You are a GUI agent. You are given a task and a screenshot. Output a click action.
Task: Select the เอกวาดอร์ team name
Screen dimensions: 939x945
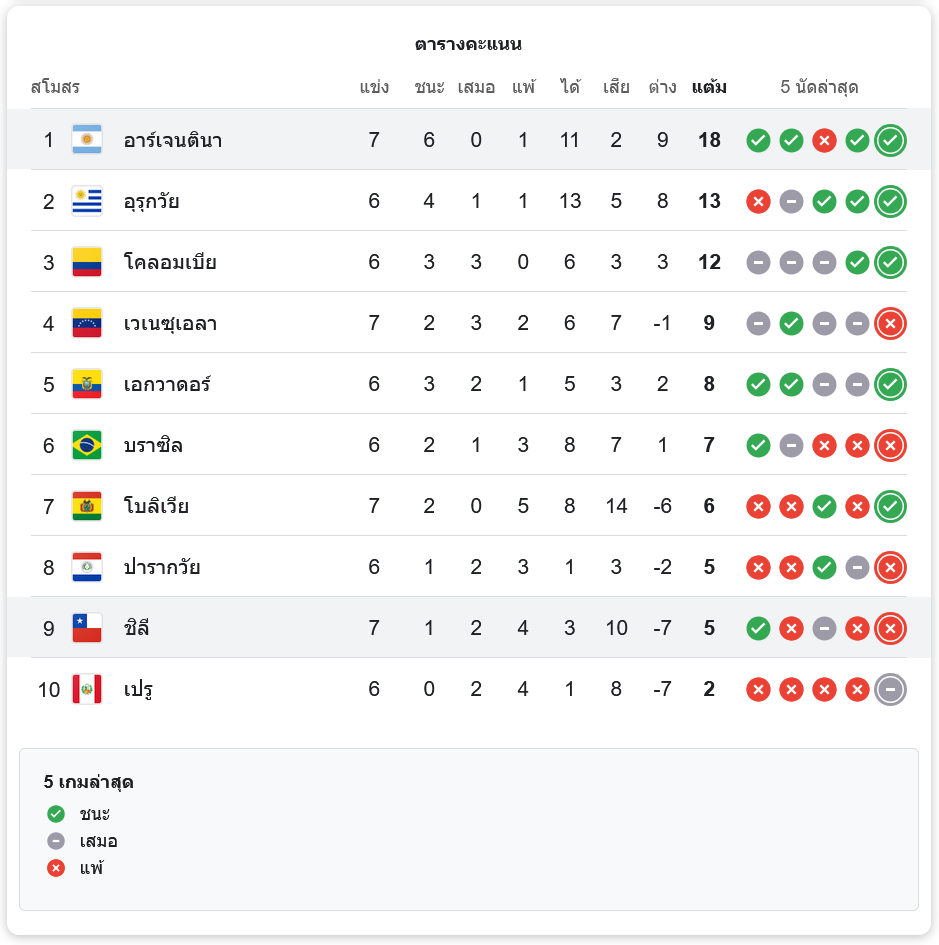click(167, 384)
